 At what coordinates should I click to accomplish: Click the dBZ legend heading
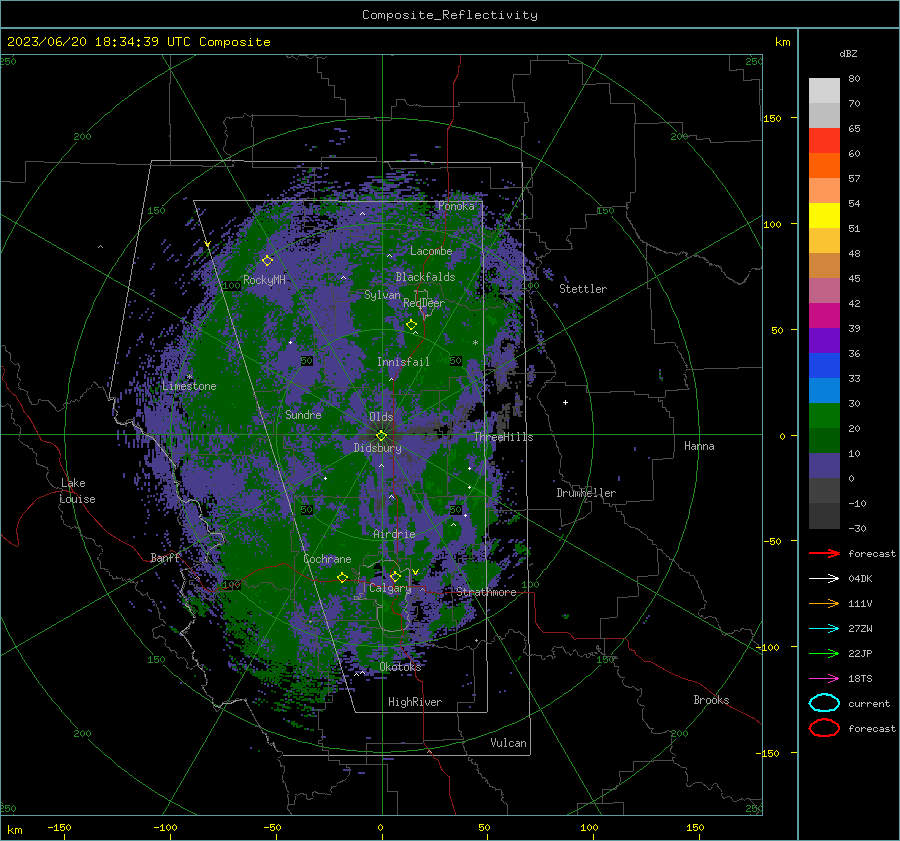848,53
